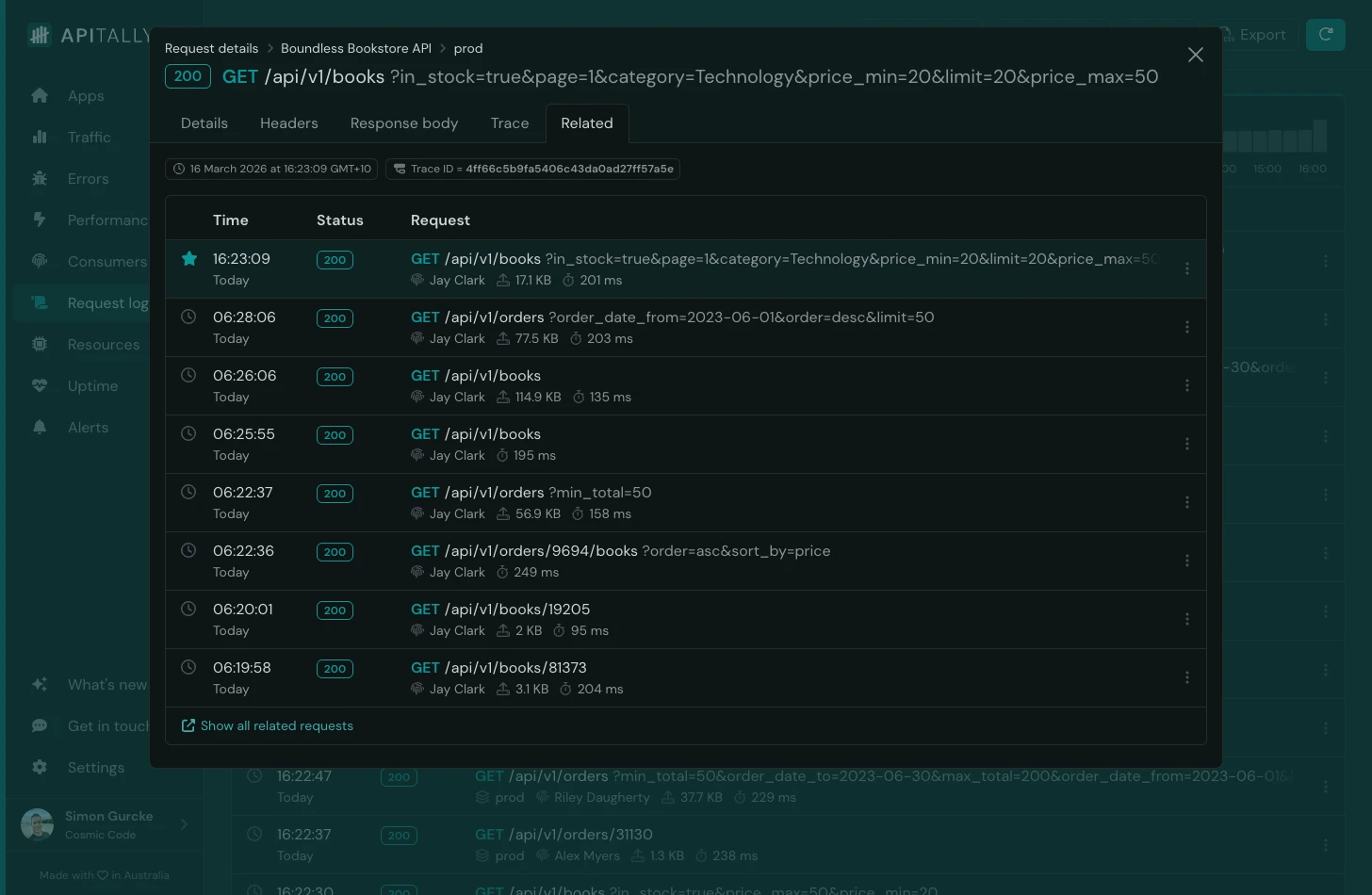Click the Performance lightning bolt icon
This screenshot has width=1372, height=895.
39,220
